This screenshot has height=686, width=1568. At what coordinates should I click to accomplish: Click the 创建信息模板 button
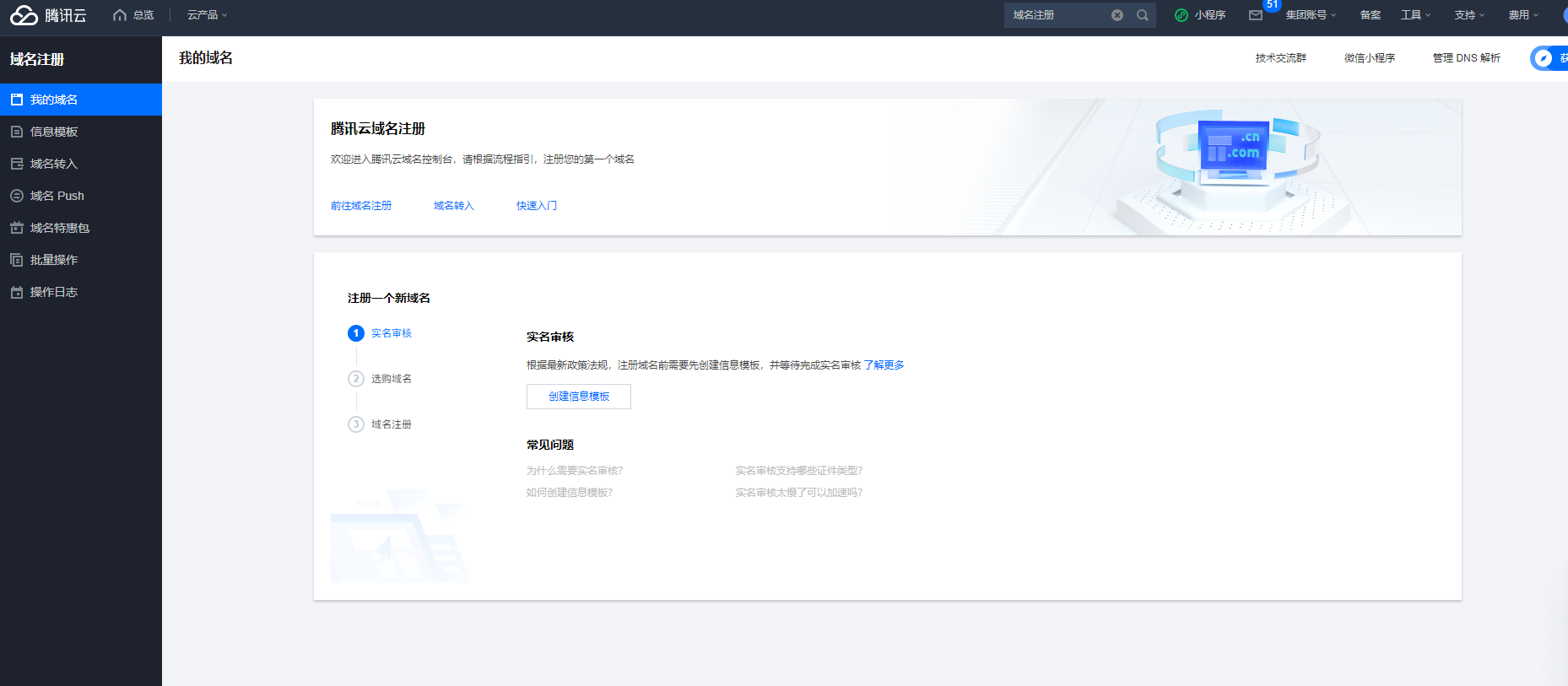click(579, 397)
